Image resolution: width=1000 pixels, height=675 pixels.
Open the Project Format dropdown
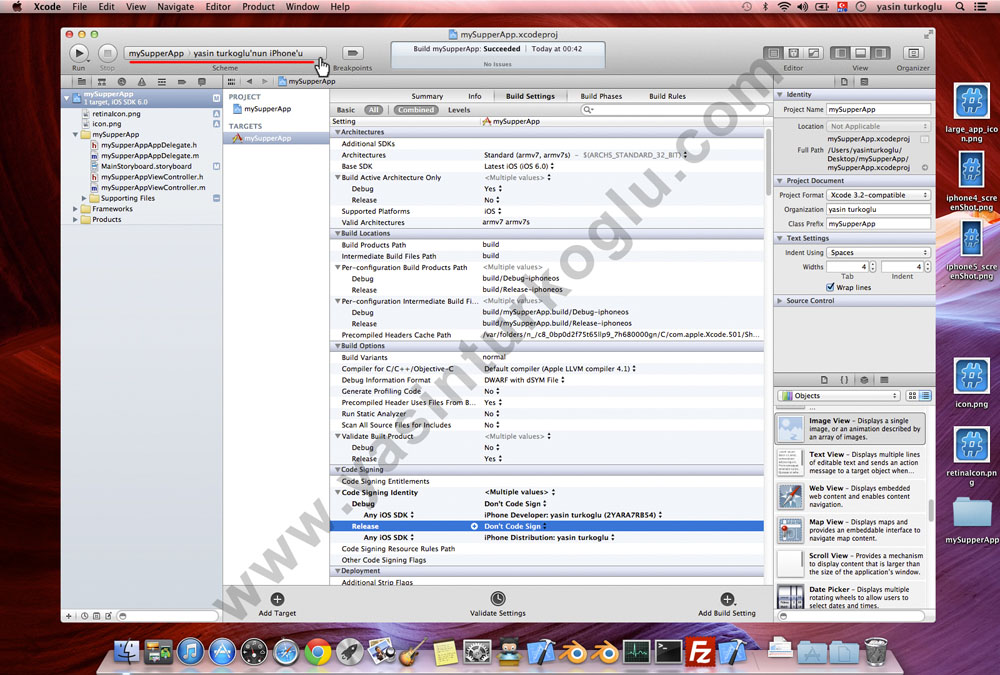[878, 195]
